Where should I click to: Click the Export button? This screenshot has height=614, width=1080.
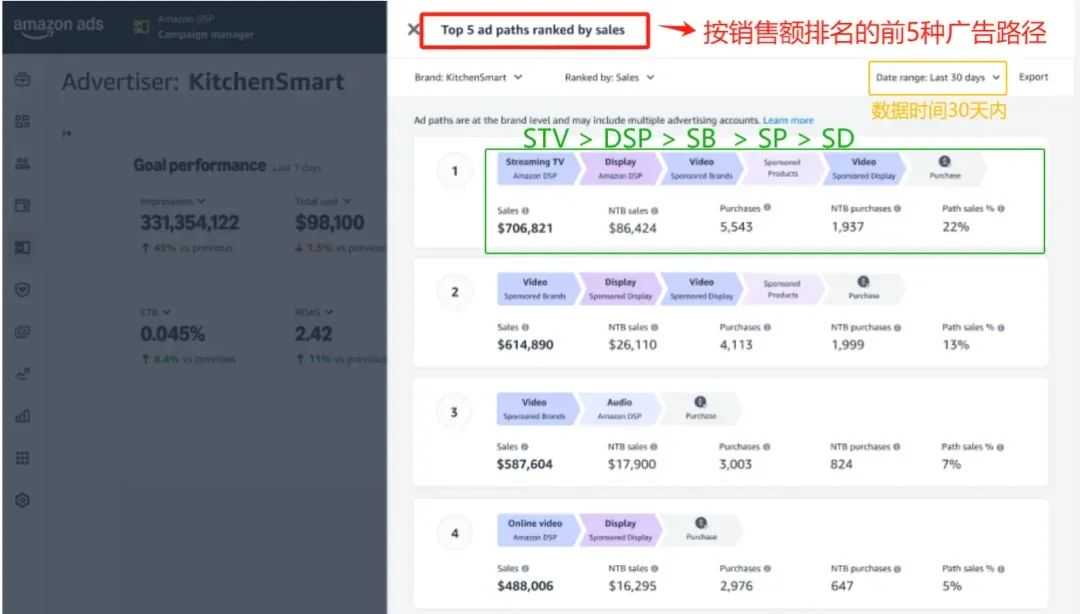click(x=1034, y=76)
